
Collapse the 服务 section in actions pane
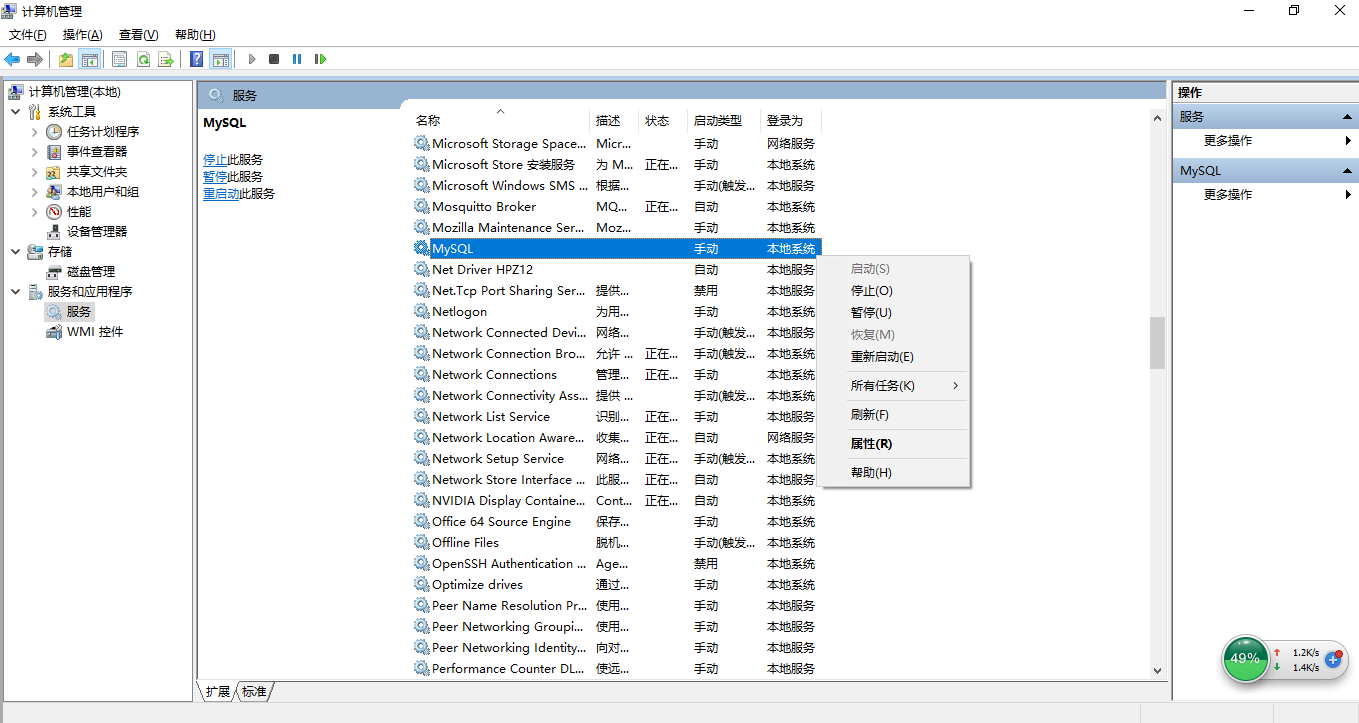point(1347,117)
